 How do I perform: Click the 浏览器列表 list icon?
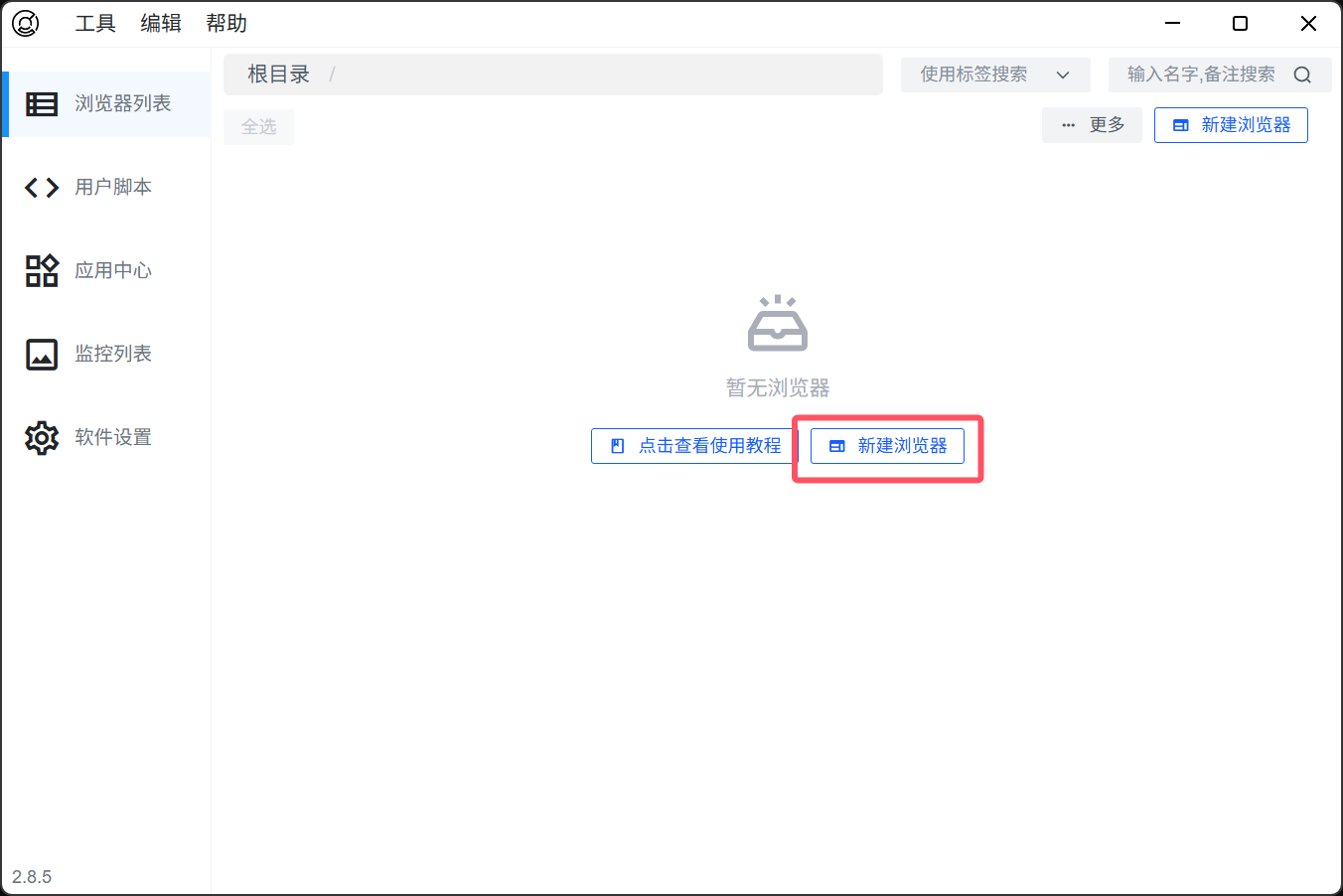[42, 103]
